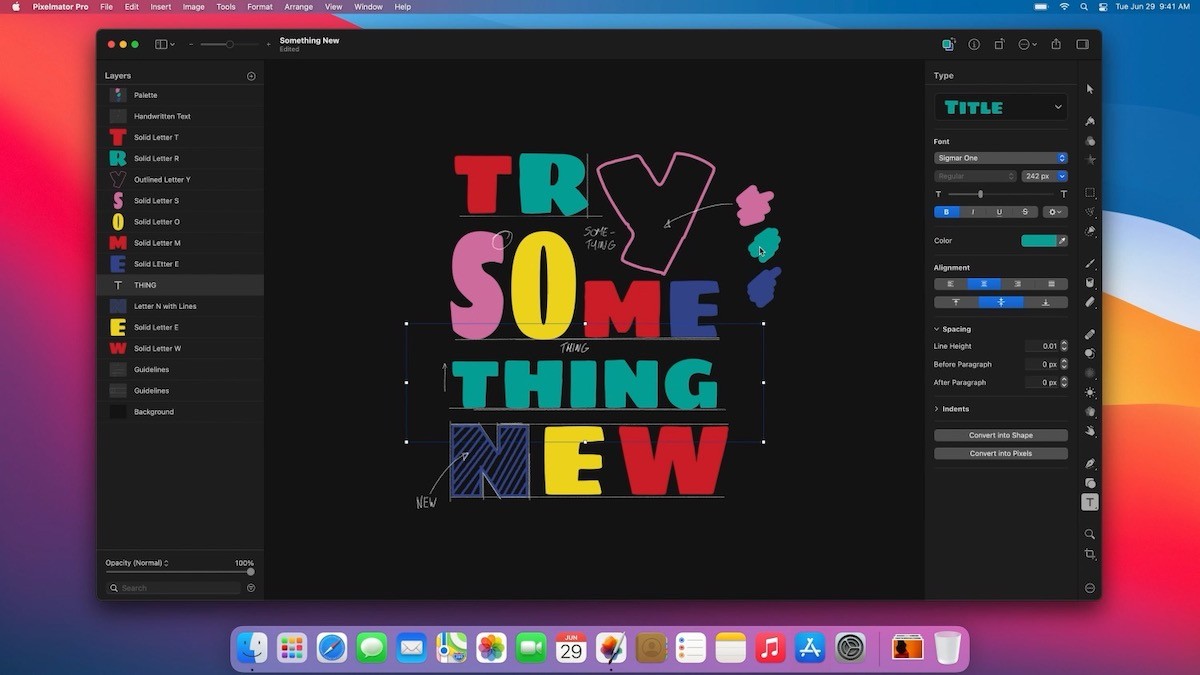Toggle Strikethrough text formatting
The height and width of the screenshot is (675, 1200).
pyautogui.click(x=1025, y=212)
